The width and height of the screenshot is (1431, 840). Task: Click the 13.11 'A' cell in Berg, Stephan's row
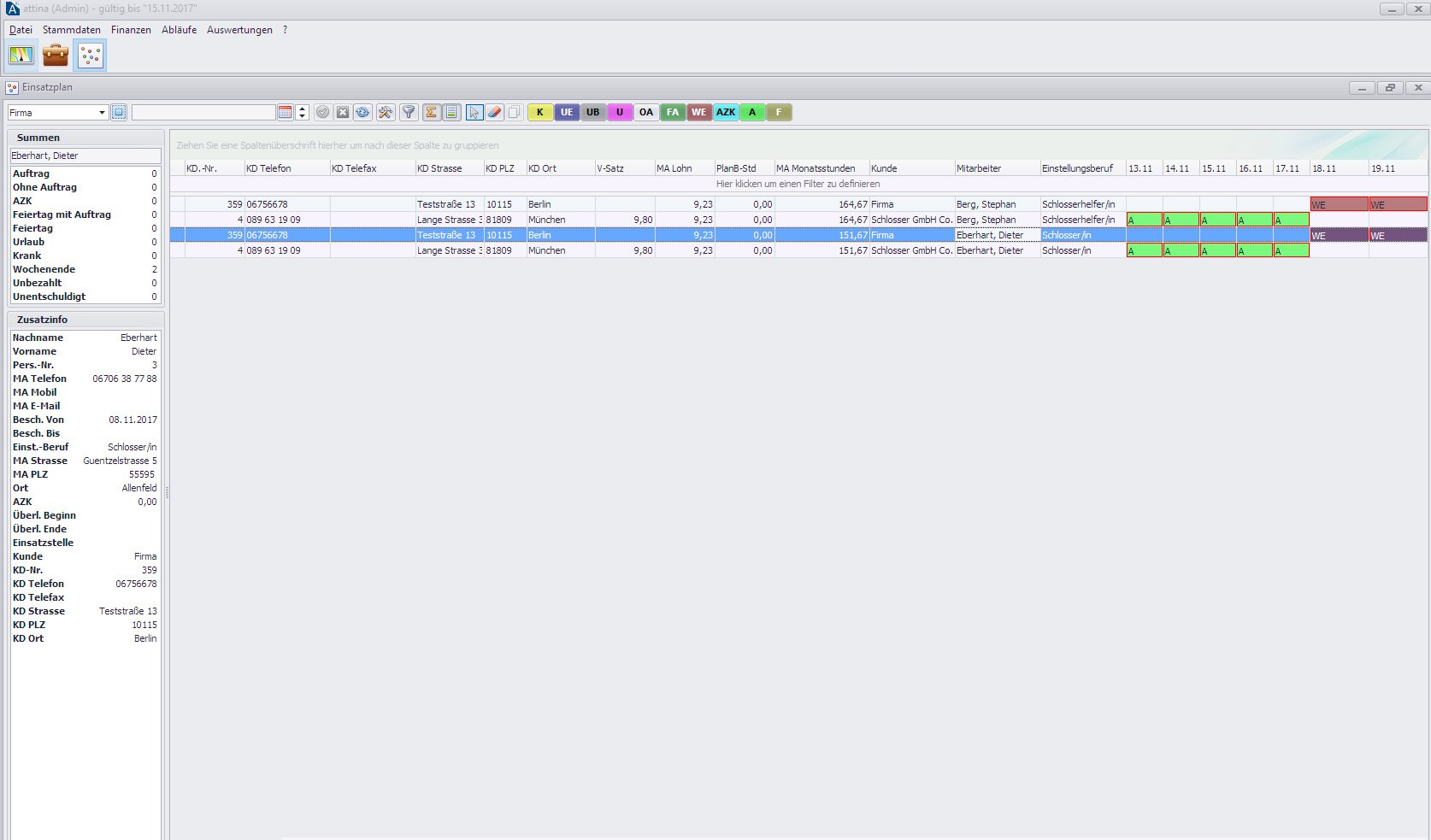coord(1145,220)
